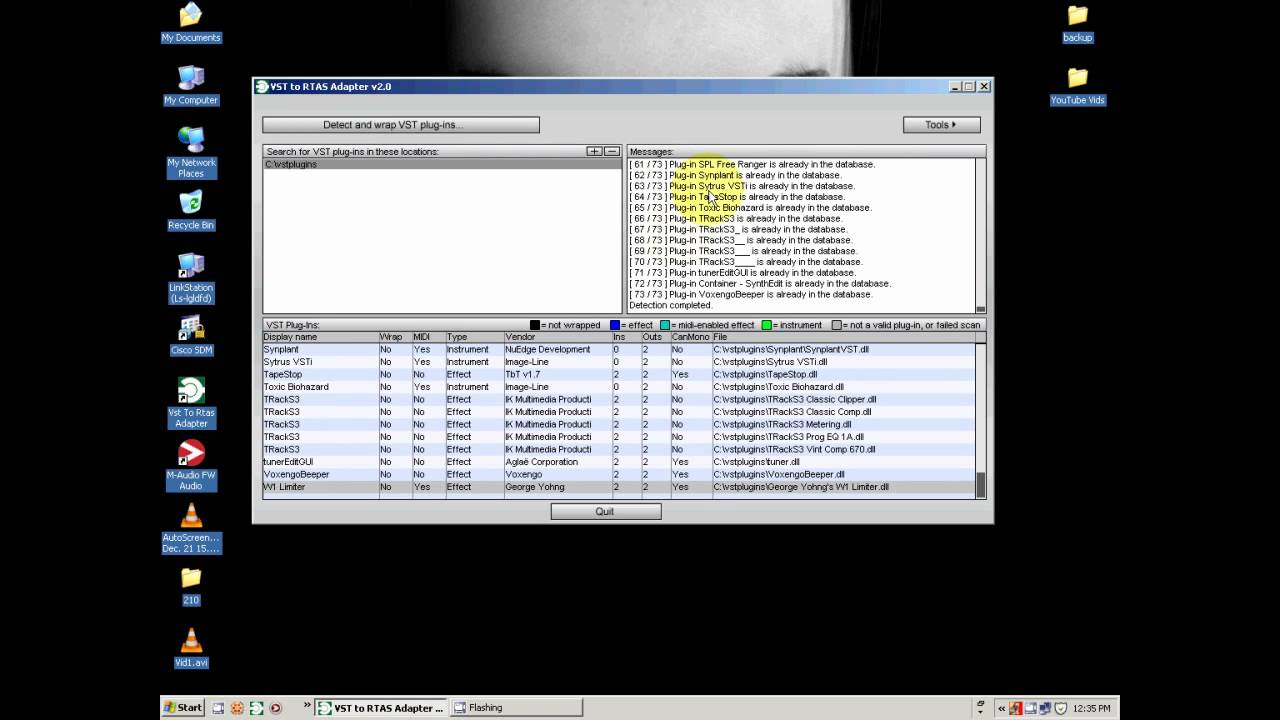Screen dimensions: 1280x720
Task: Open the Start menu
Action: [x=183, y=708]
